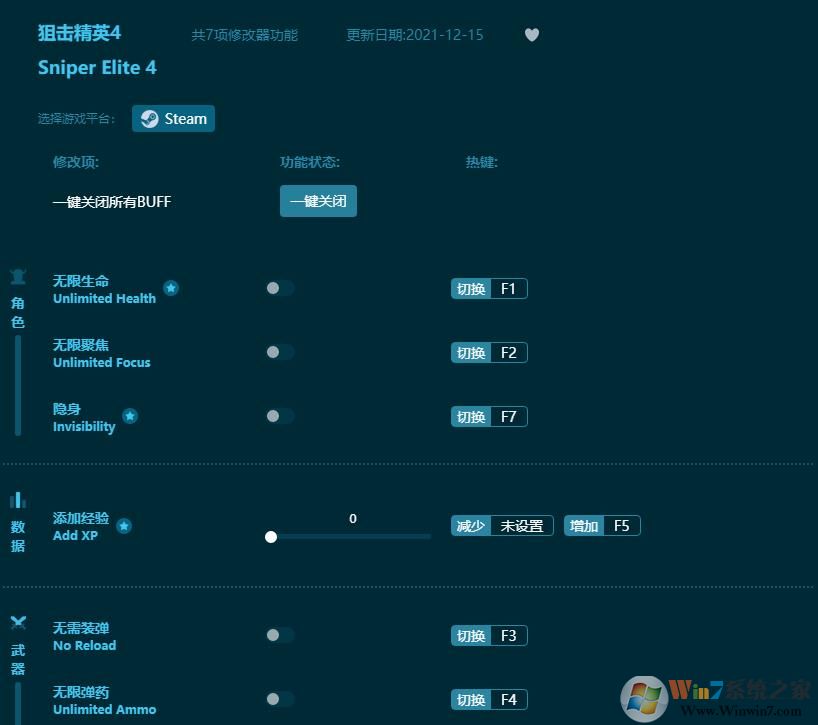Image resolution: width=818 pixels, height=725 pixels.
Task: Click the 增加 F5 increase XP button
Action: pos(602,525)
